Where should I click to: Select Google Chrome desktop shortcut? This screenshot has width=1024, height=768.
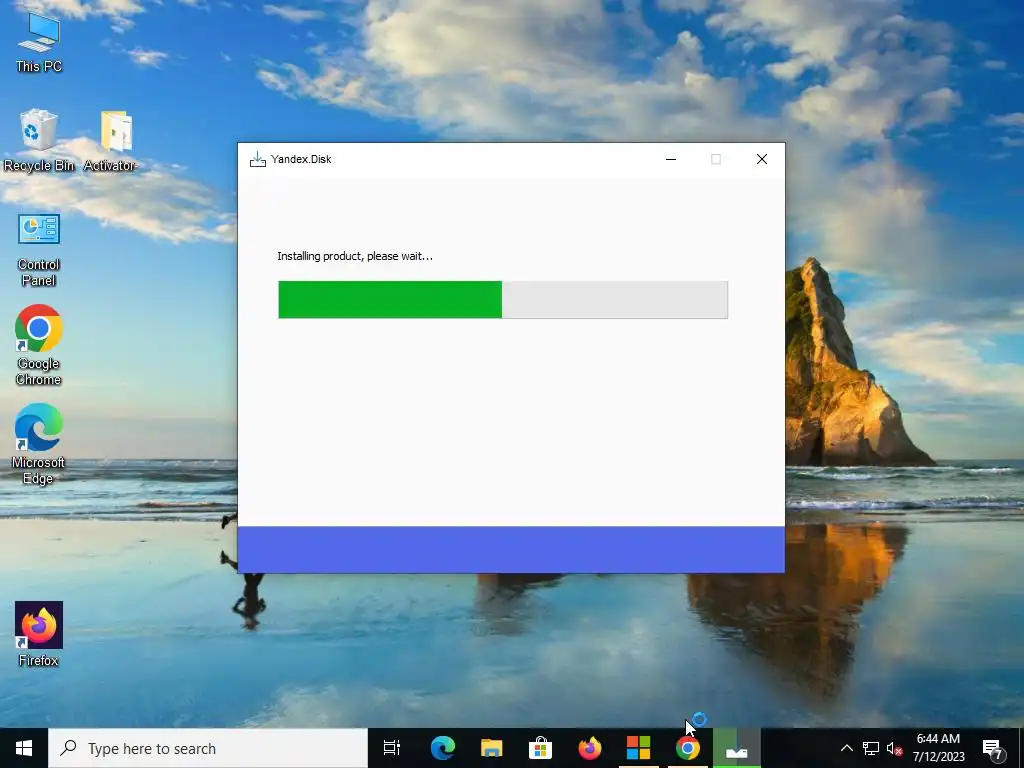[39, 345]
